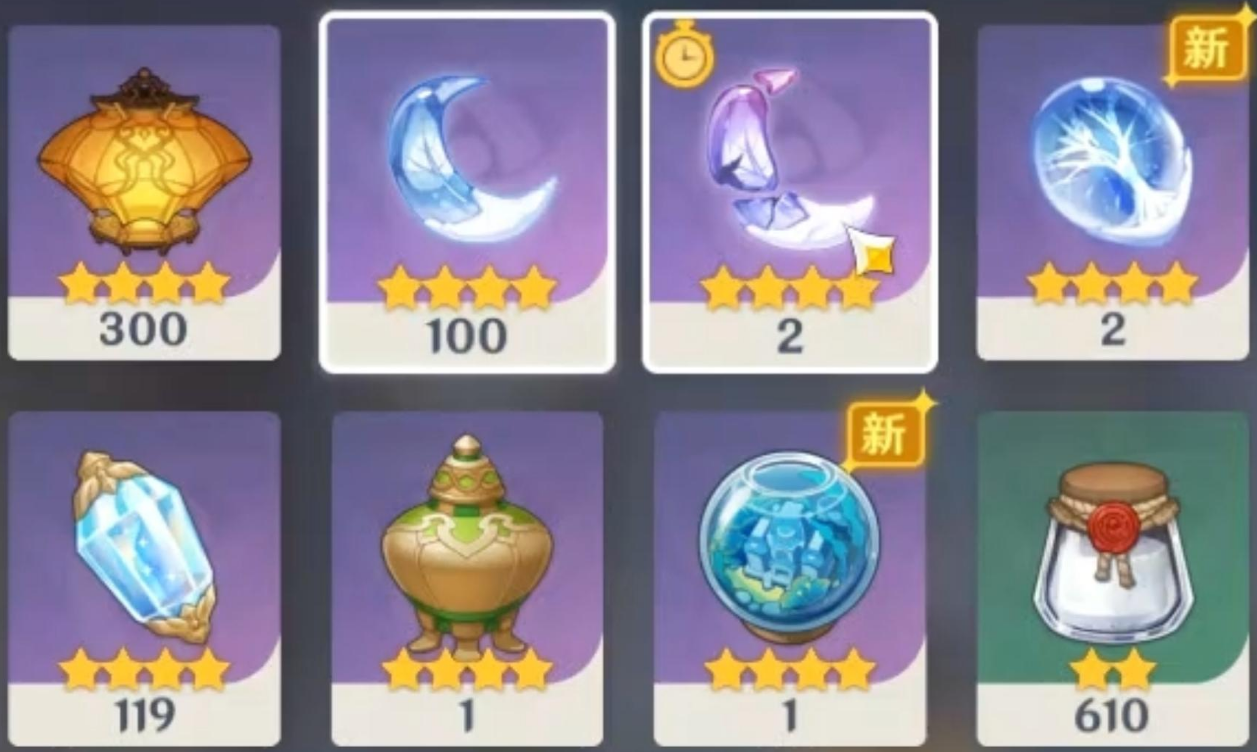Viewport: 1257px width, 752px height.
Task: Click the quantity 2 under the tree orb
Action: click(x=1112, y=329)
